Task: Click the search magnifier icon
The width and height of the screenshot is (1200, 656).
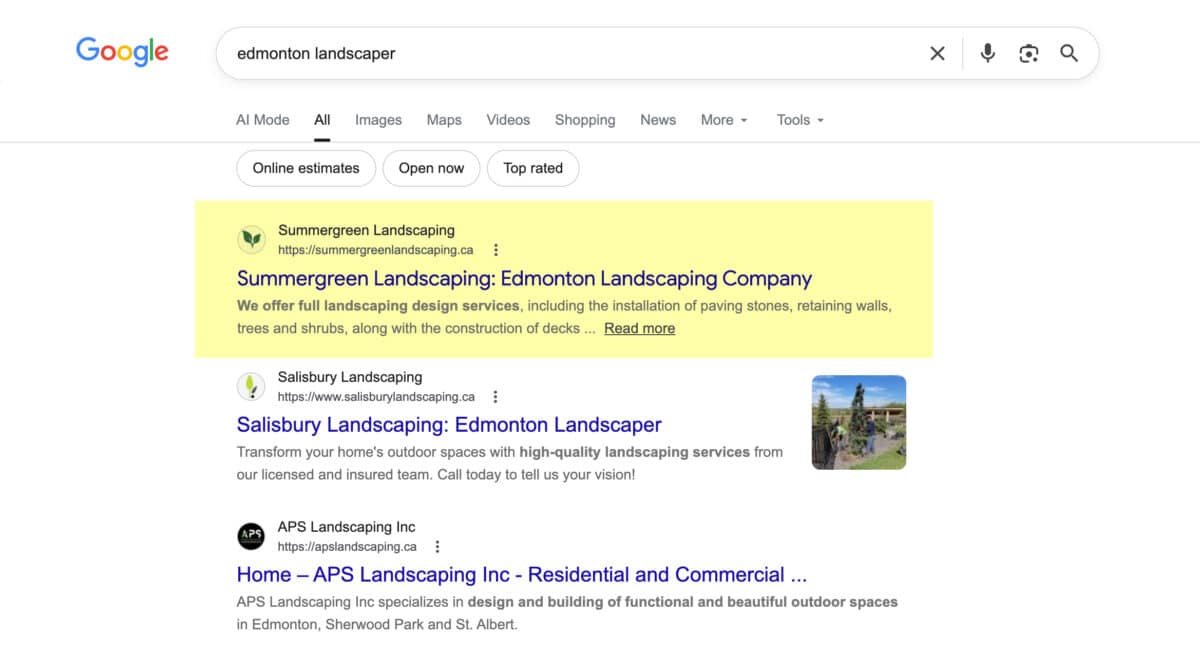Action: pos(1069,53)
